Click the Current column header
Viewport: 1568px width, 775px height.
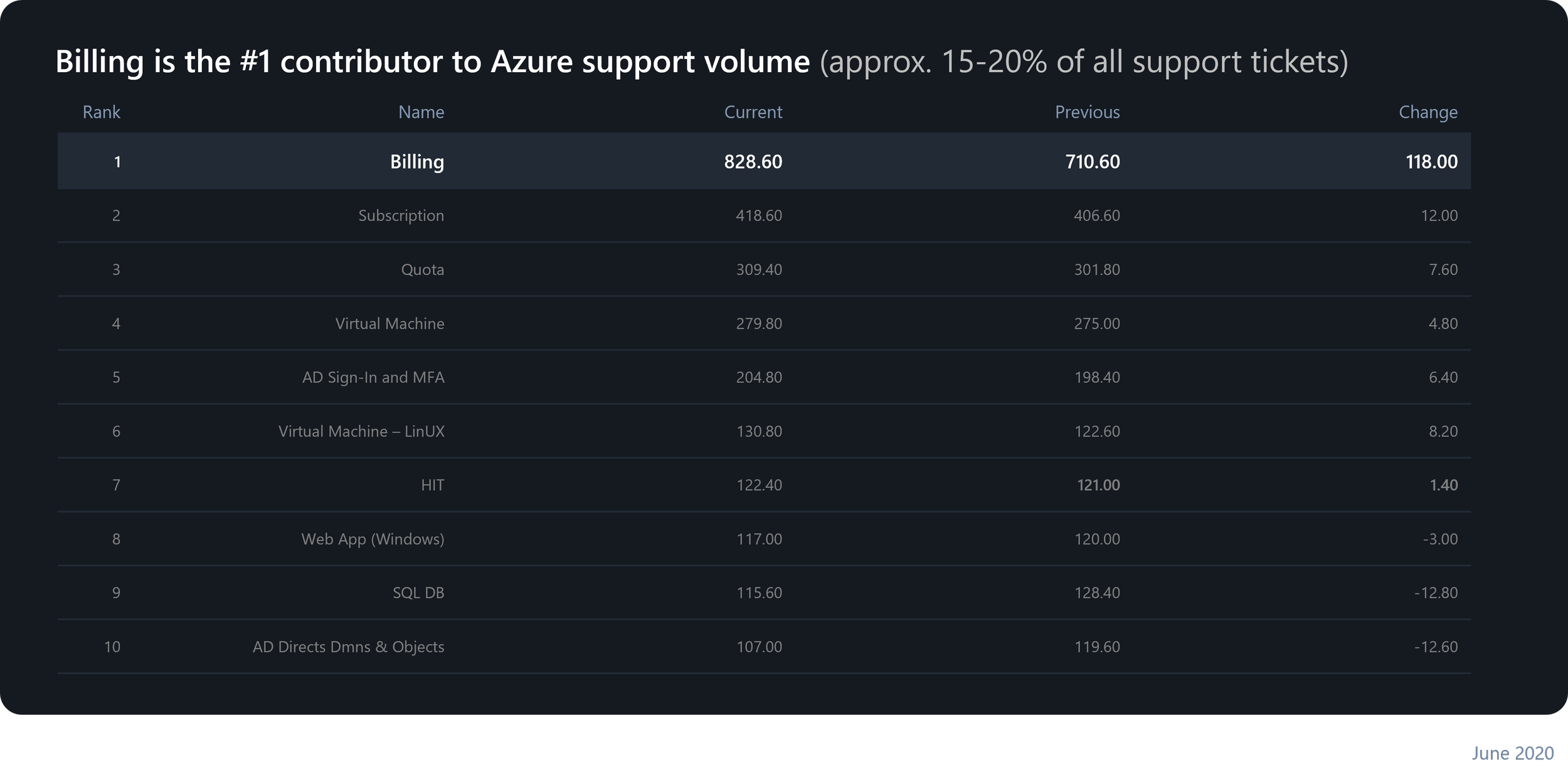(x=753, y=112)
